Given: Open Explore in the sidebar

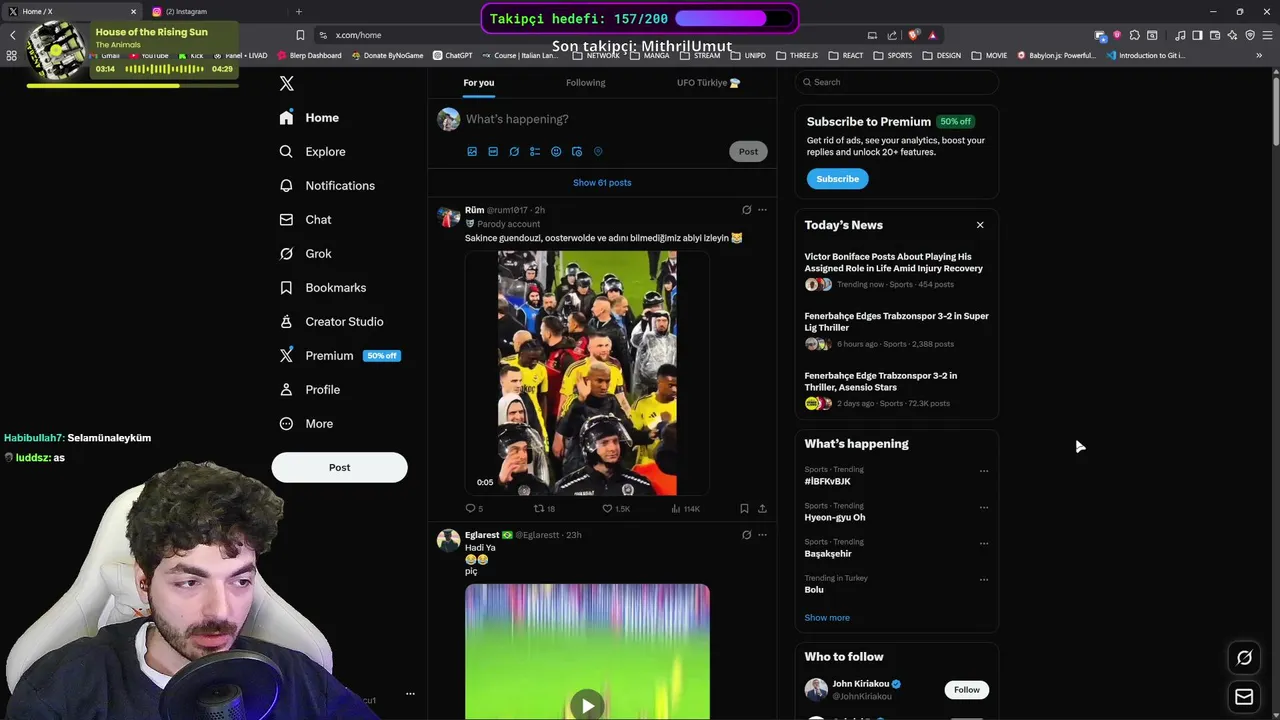Looking at the screenshot, I should pos(312,152).
